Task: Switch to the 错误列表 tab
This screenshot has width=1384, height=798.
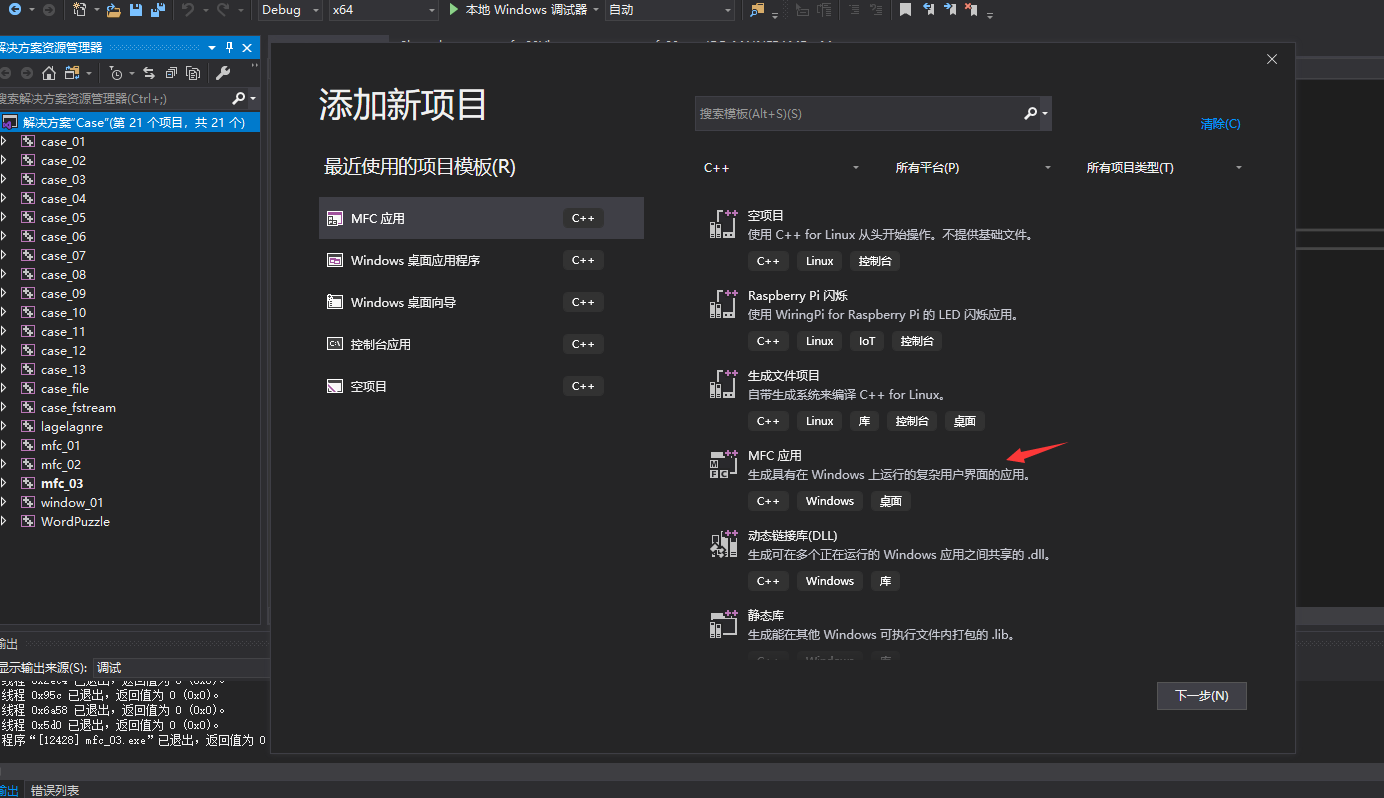Action: coord(54,790)
